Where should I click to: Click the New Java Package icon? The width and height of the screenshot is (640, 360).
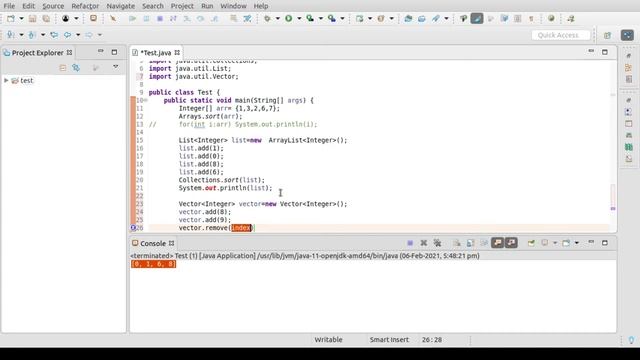click(x=359, y=18)
